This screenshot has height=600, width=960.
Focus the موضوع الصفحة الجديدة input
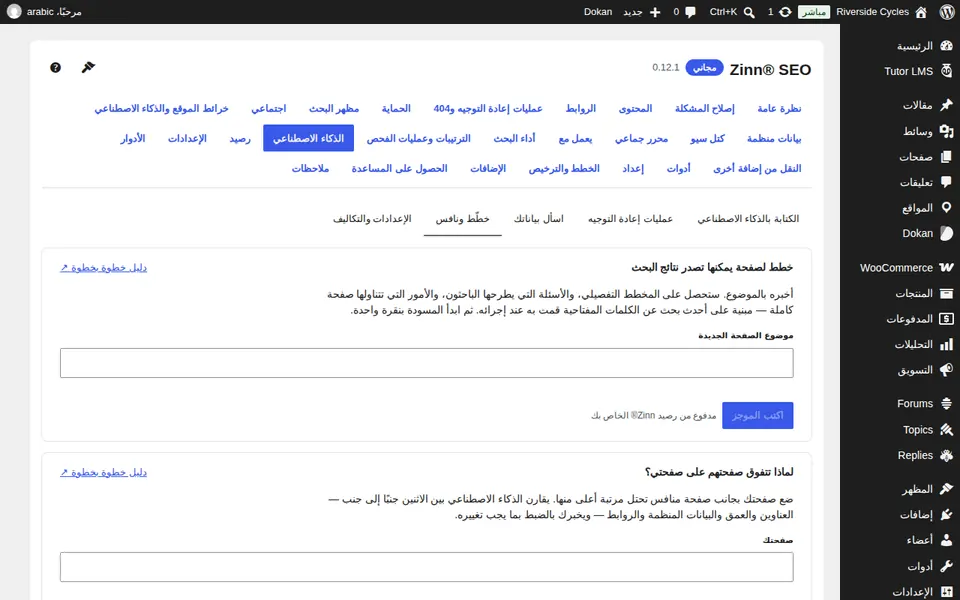[427, 363]
